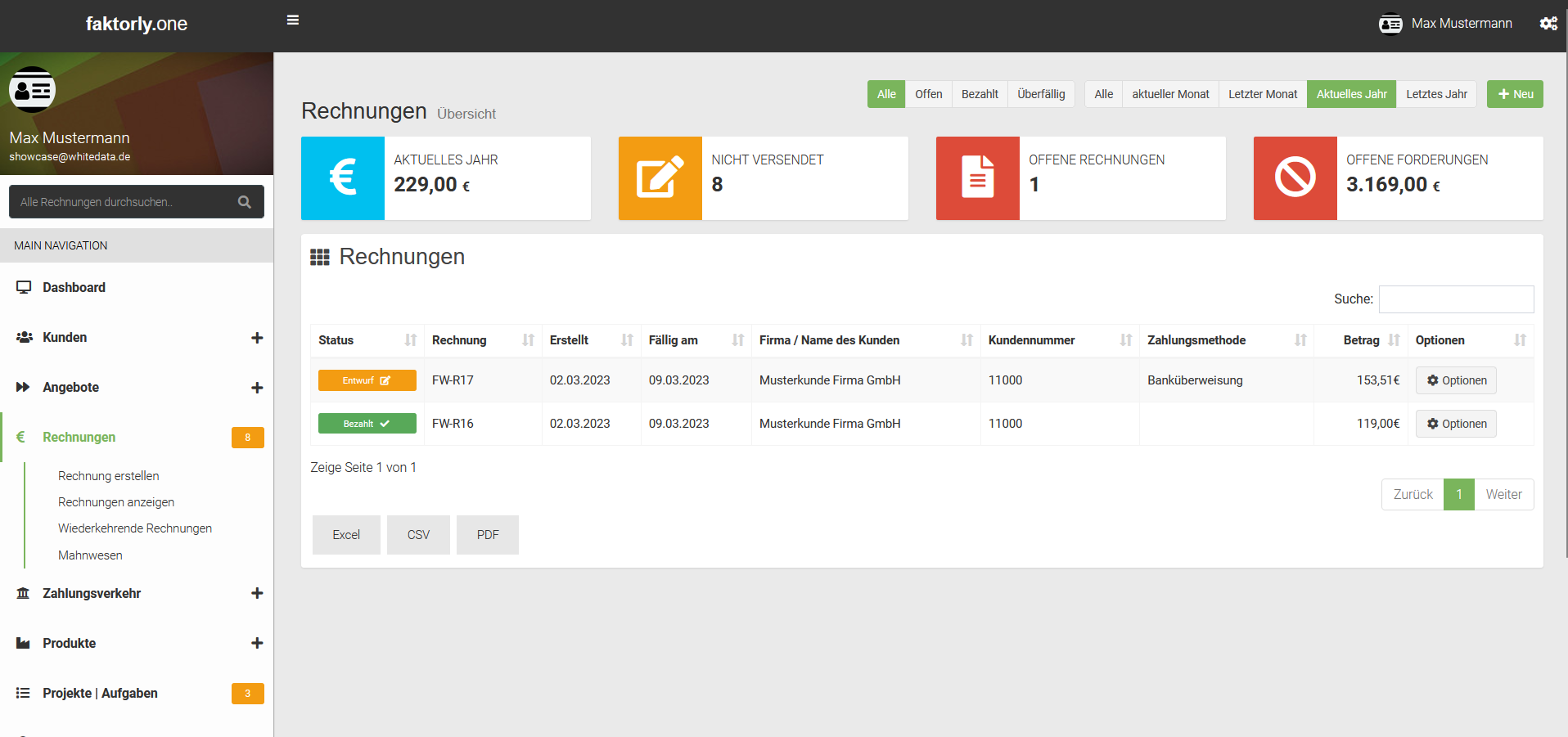Expand Produkte submenu with plus sign
Viewport: 1568px width, 737px height.
pos(257,643)
